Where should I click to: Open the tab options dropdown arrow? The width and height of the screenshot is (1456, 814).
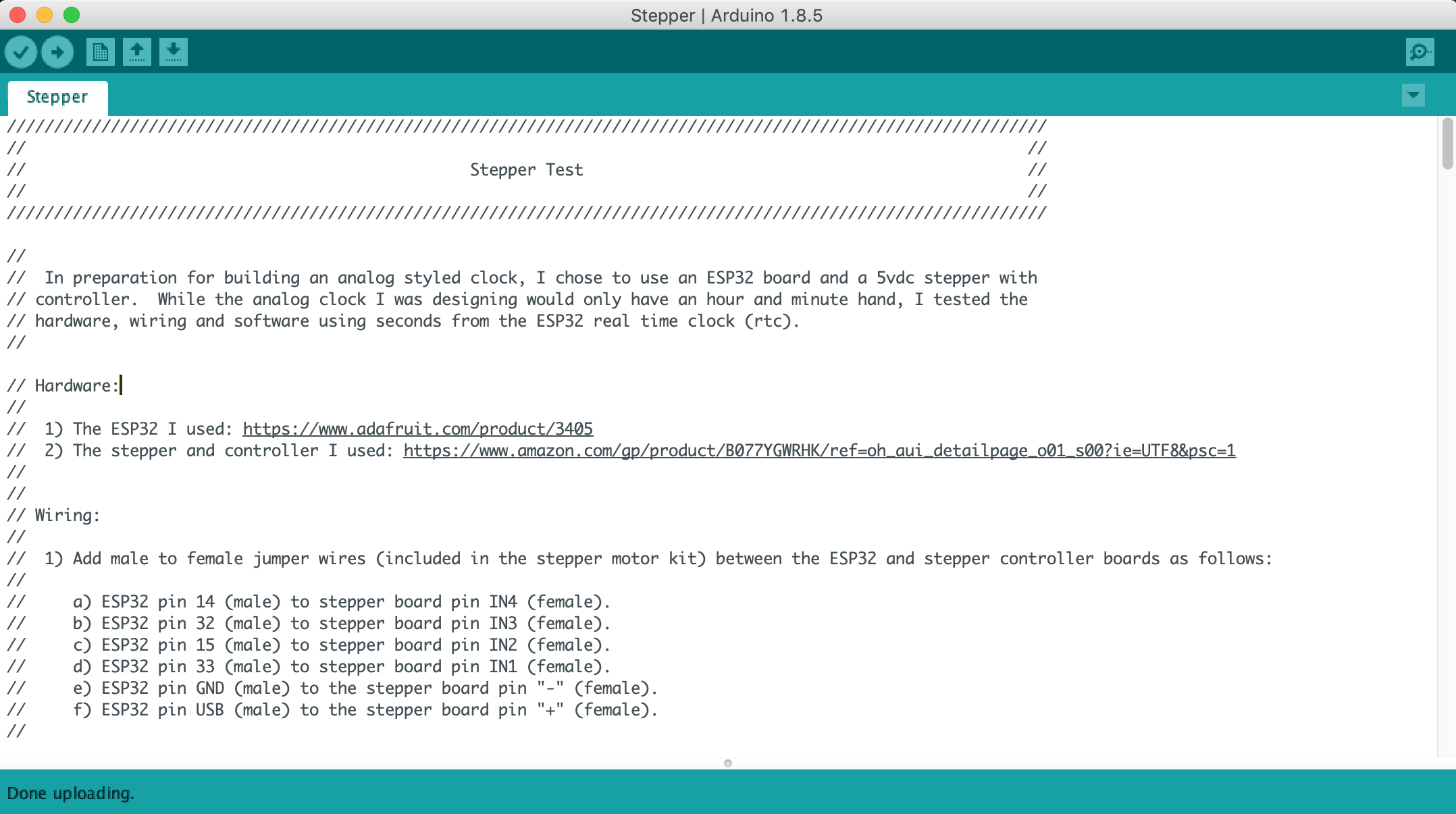pos(1413,95)
